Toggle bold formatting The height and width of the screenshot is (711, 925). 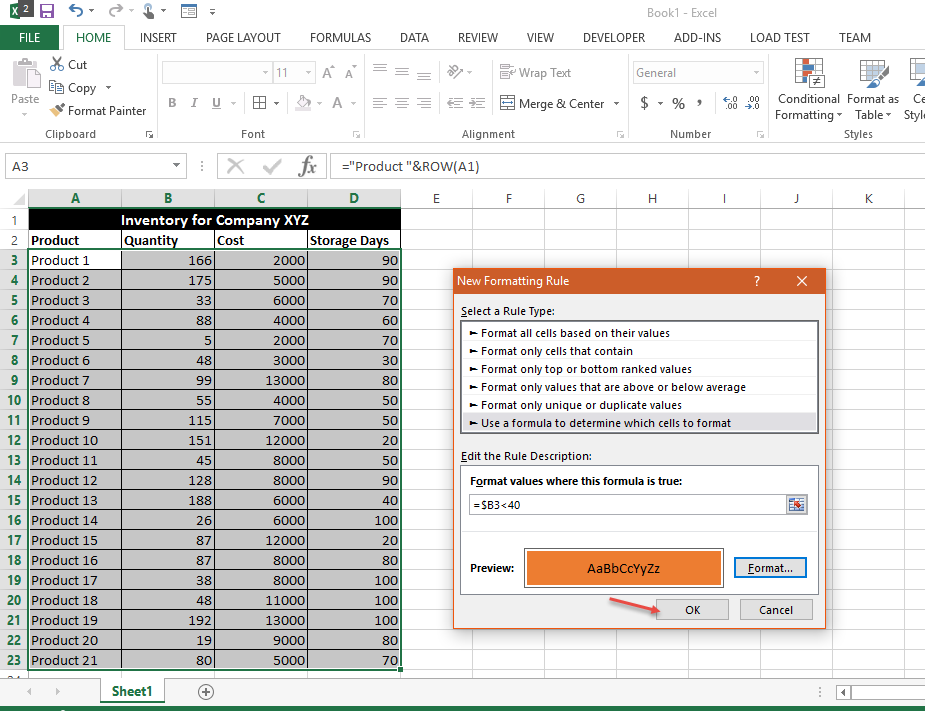(x=171, y=103)
